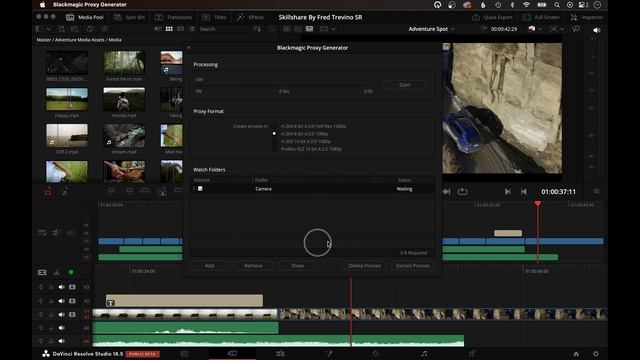
Task: Click the upper timeline red playhead marker
Action: (x=538, y=203)
